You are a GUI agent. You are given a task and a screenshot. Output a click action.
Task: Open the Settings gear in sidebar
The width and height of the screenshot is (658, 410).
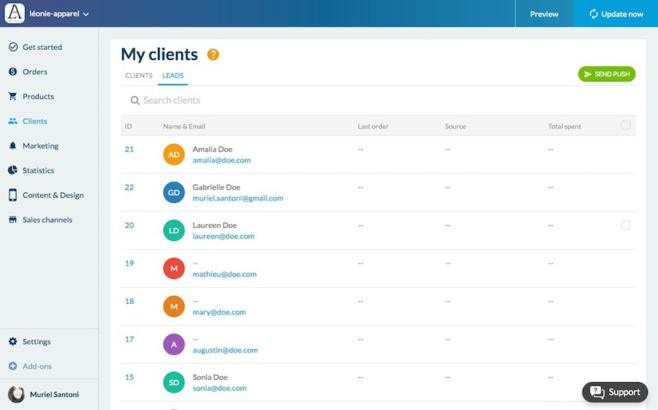(x=13, y=342)
